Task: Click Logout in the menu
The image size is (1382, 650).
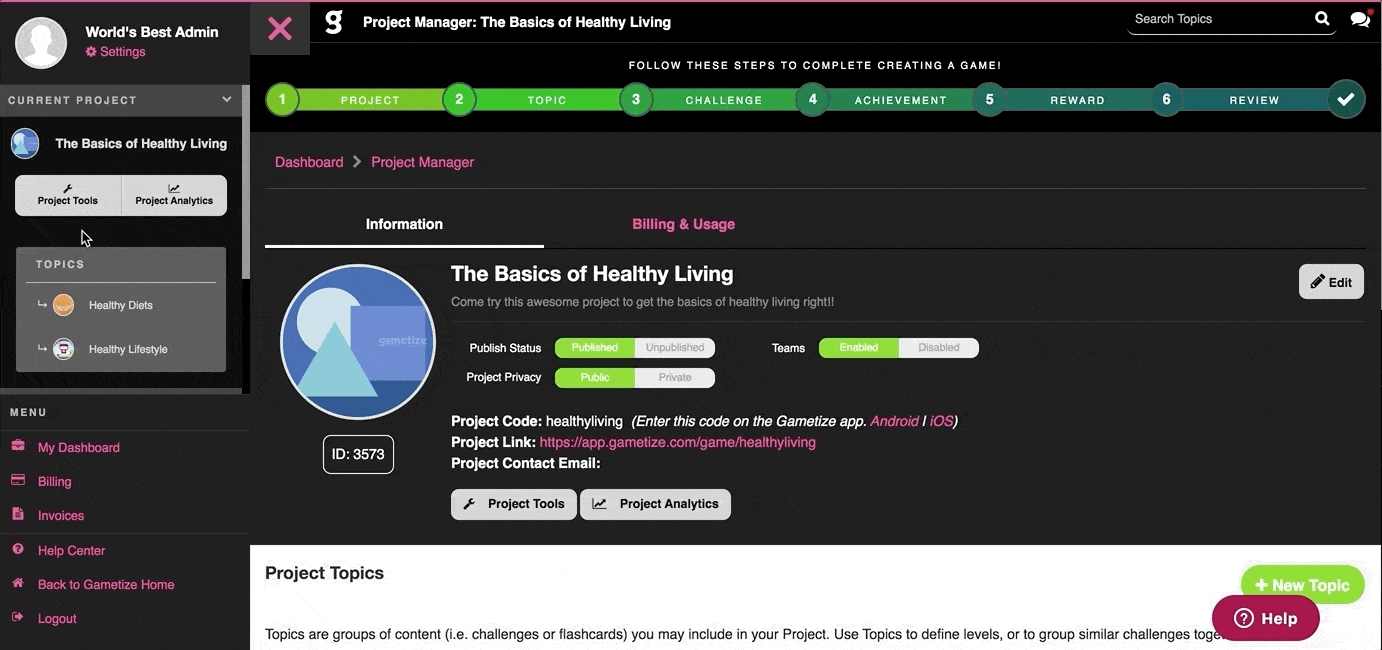Action: point(57,618)
